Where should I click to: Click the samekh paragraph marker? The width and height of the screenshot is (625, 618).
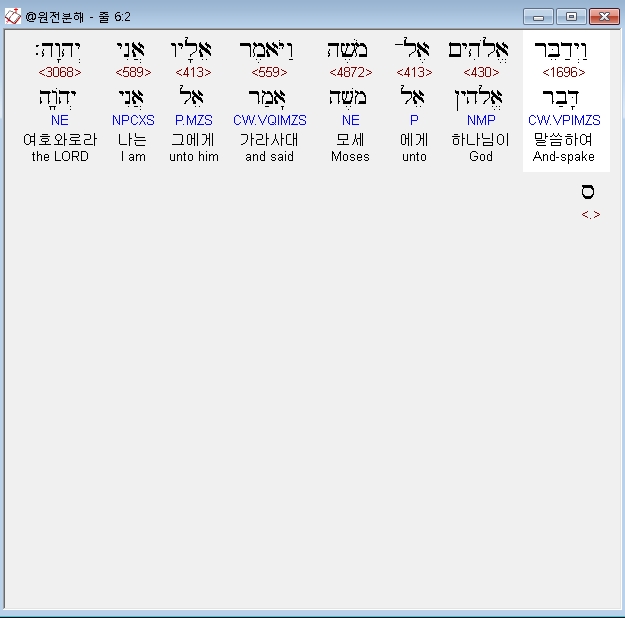[588, 192]
